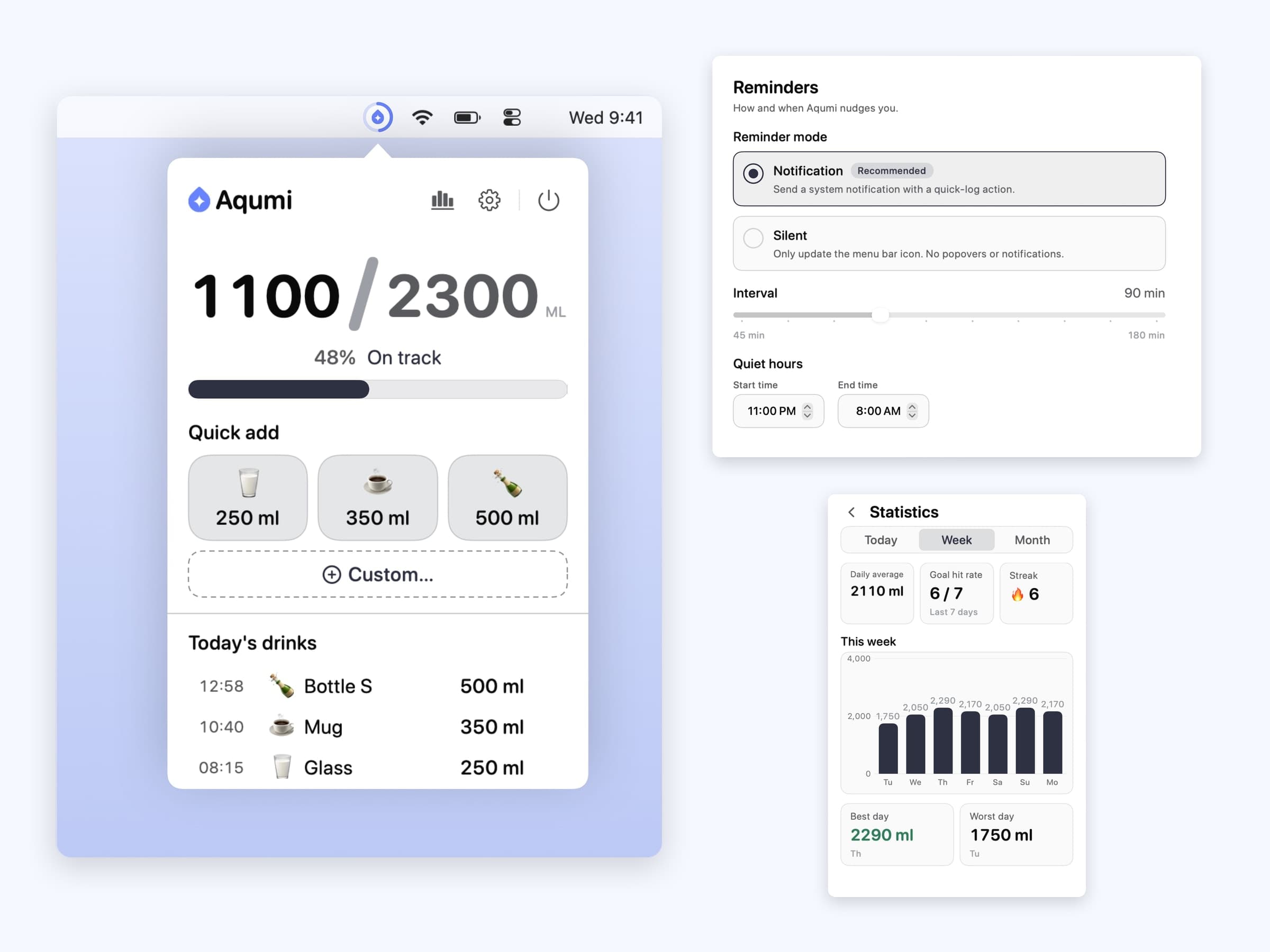
Task: Click the Aqumi droplet icon in the menu bar
Action: 378,117
